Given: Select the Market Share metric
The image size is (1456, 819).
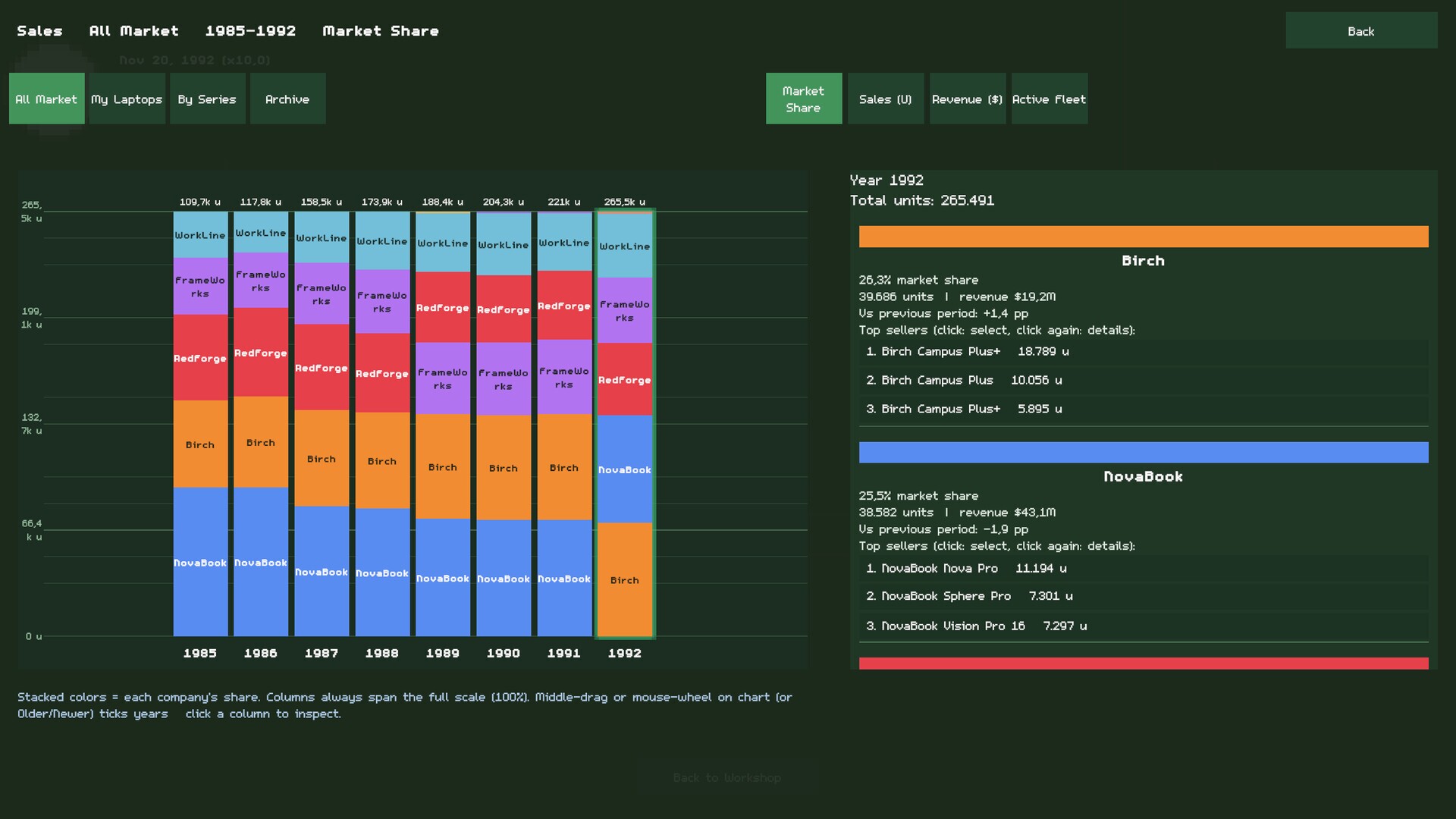Looking at the screenshot, I should 803,99.
